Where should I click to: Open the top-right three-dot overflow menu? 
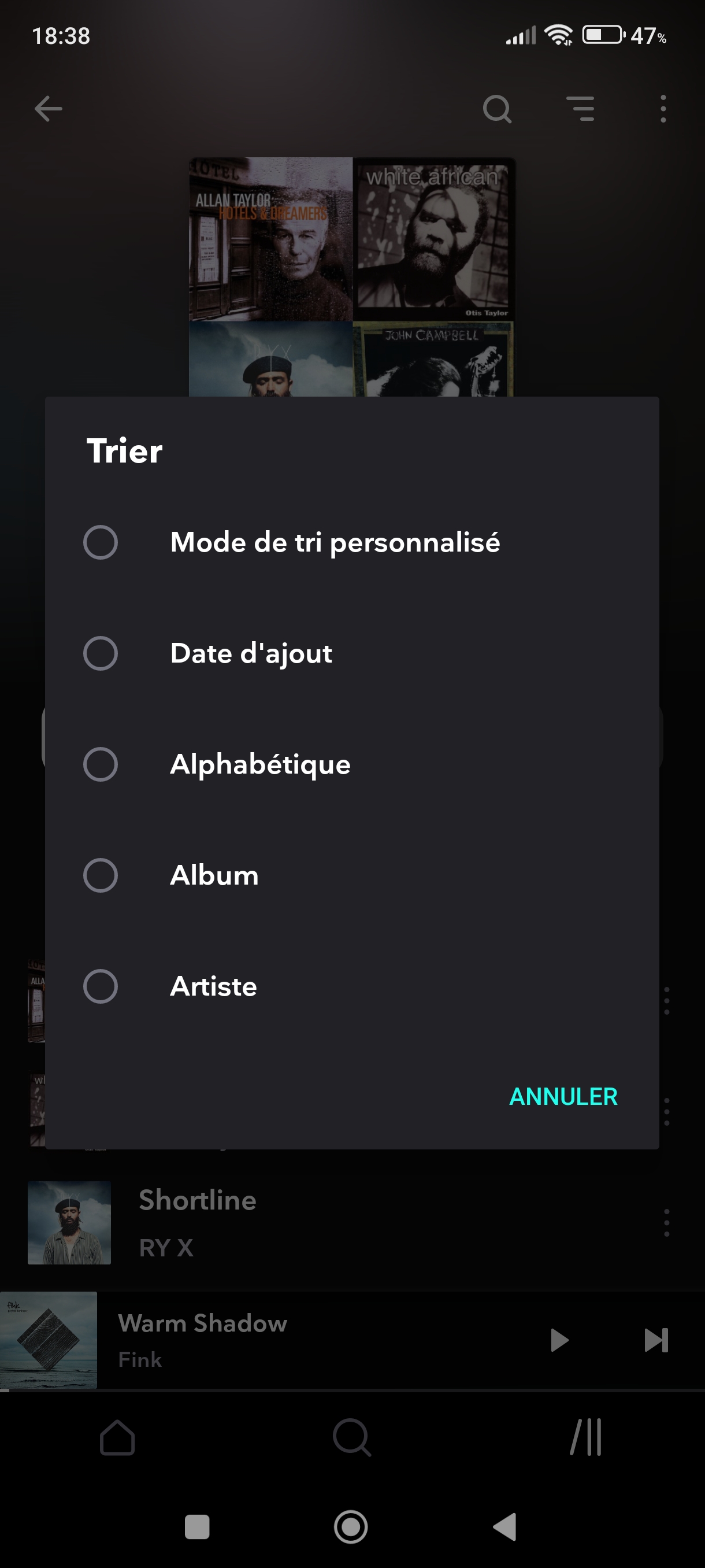point(663,109)
